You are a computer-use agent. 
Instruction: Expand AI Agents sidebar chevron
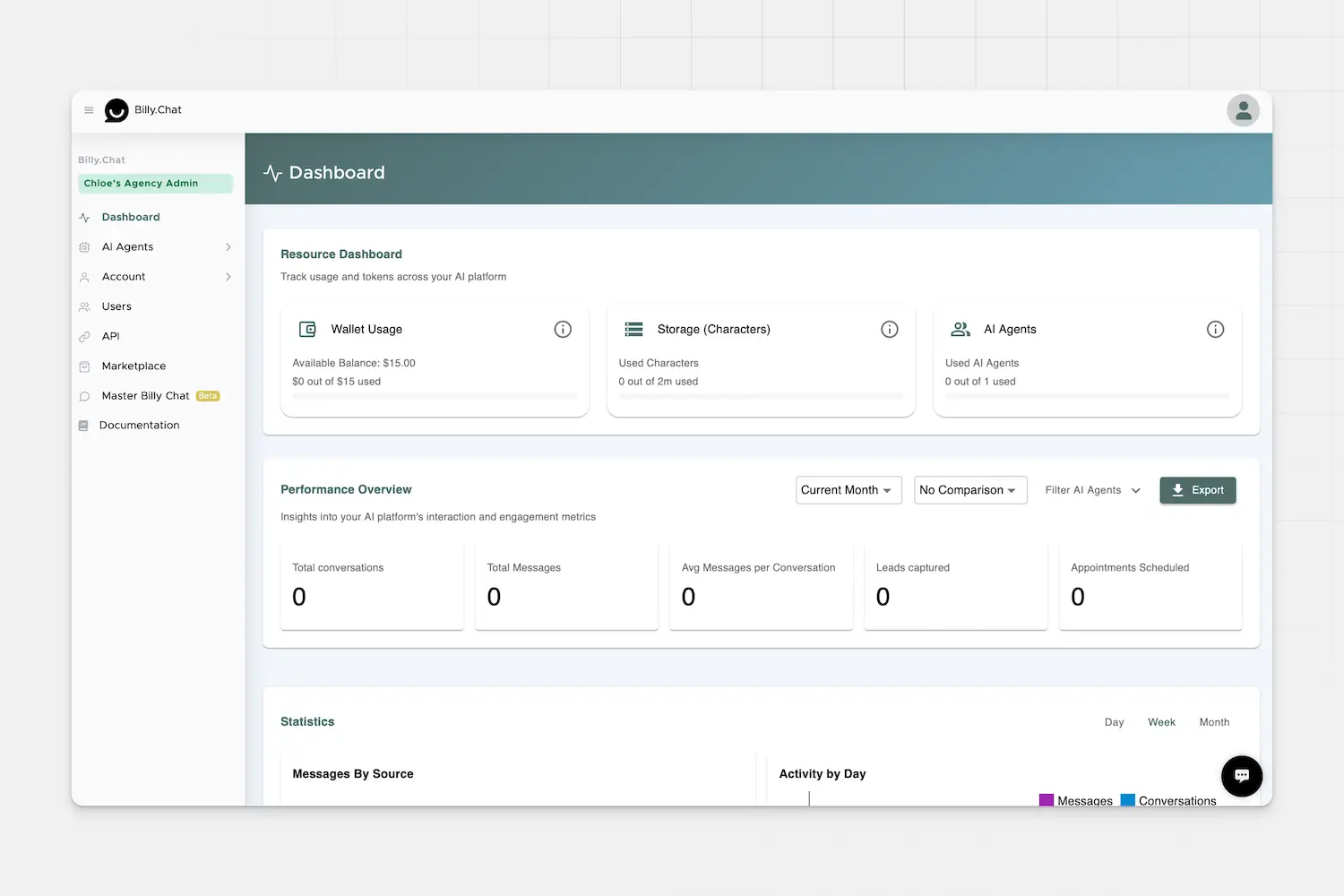pyautogui.click(x=228, y=247)
